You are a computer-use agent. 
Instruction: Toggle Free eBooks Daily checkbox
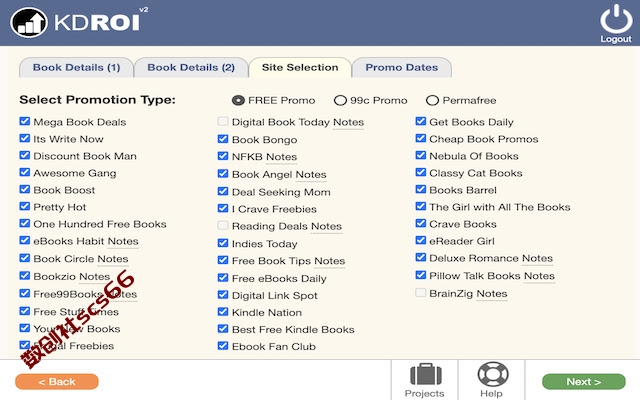[x=223, y=278]
